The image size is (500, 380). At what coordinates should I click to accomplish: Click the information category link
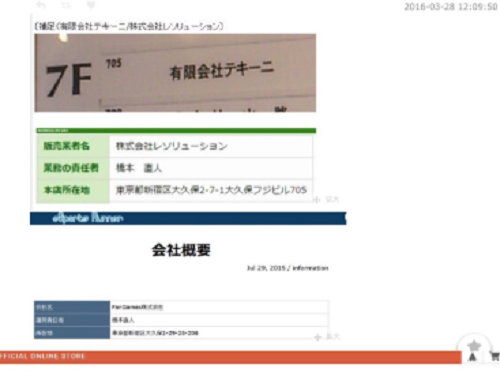click(310, 268)
